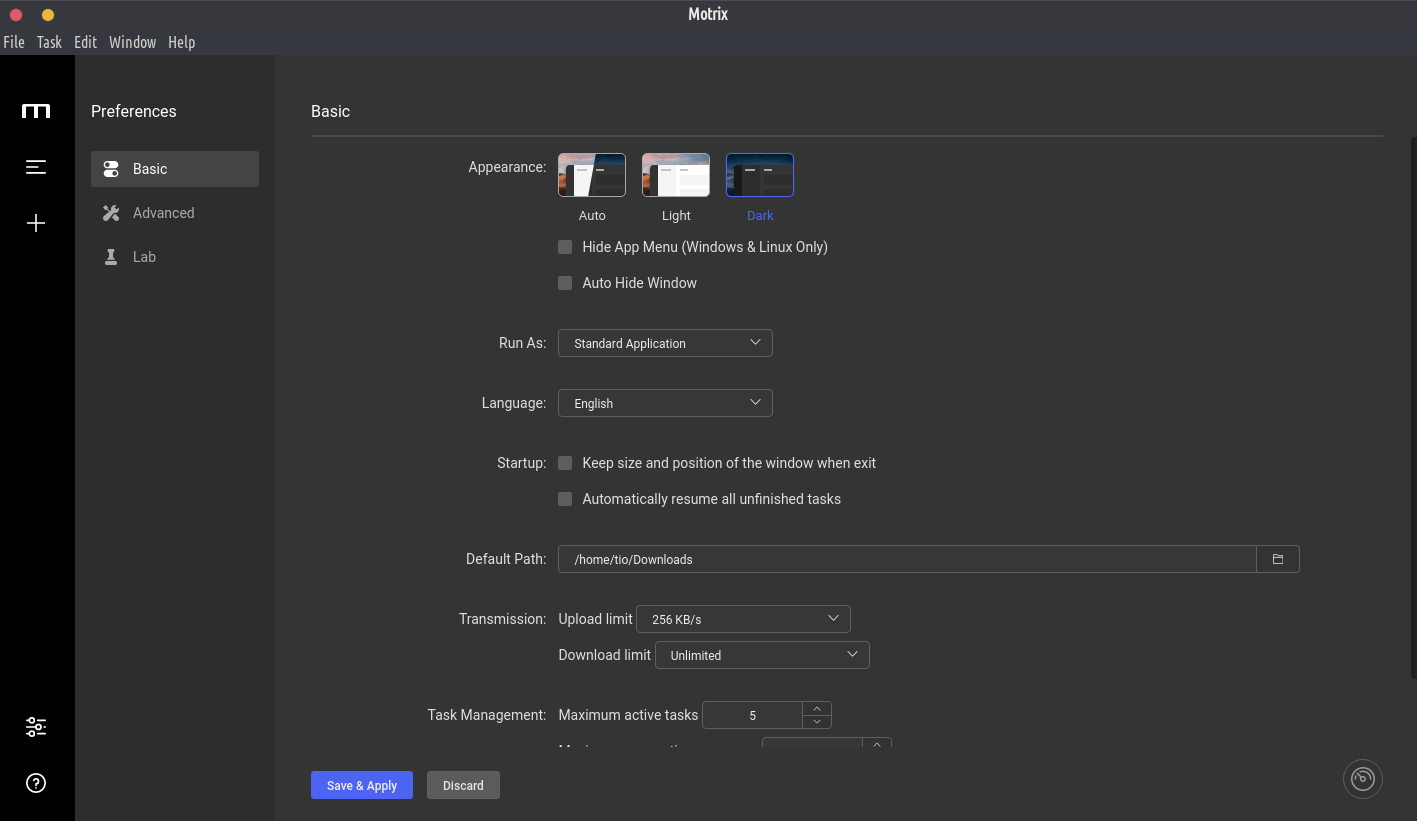The width and height of the screenshot is (1417, 821).
Task: Open the Upload limit dropdown
Action: (x=743, y=619)
